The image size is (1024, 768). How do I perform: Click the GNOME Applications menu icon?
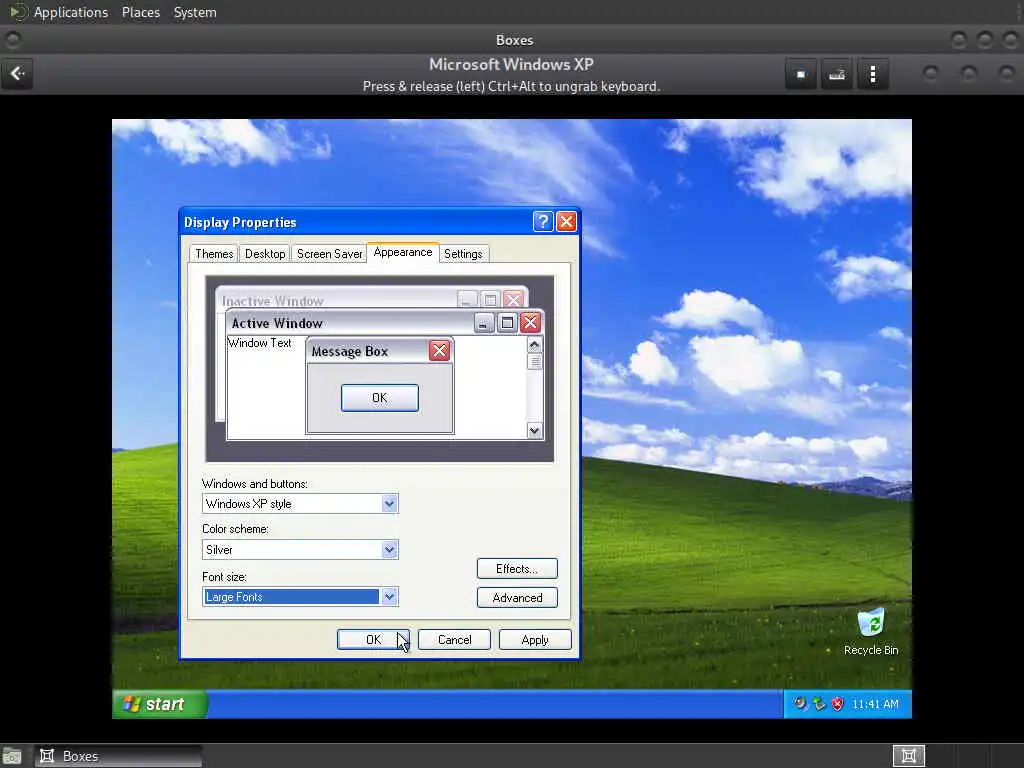pyautogui.click(x=18, y=12)
